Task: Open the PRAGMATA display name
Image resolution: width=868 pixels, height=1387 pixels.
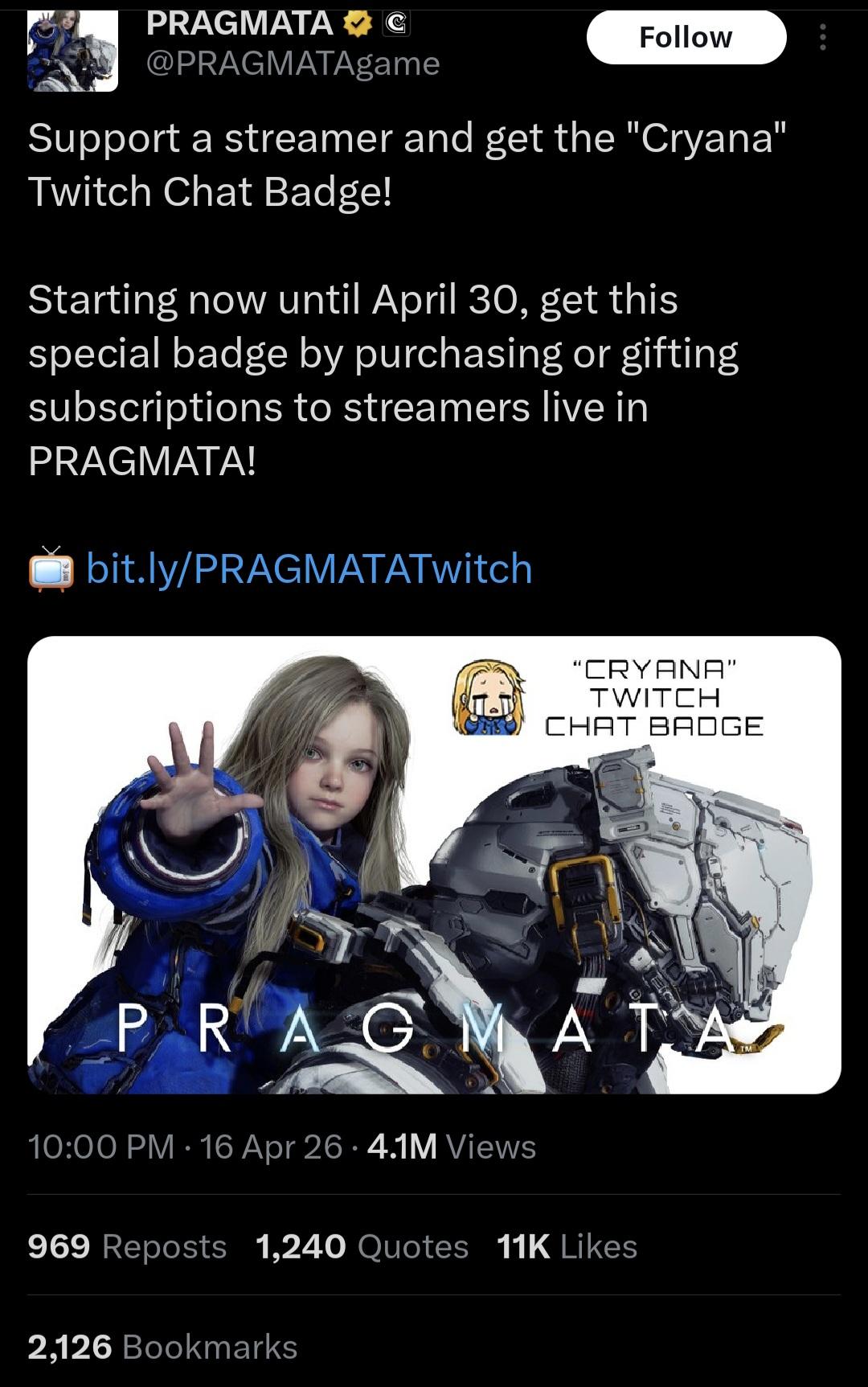Action: tap(240, 24)
